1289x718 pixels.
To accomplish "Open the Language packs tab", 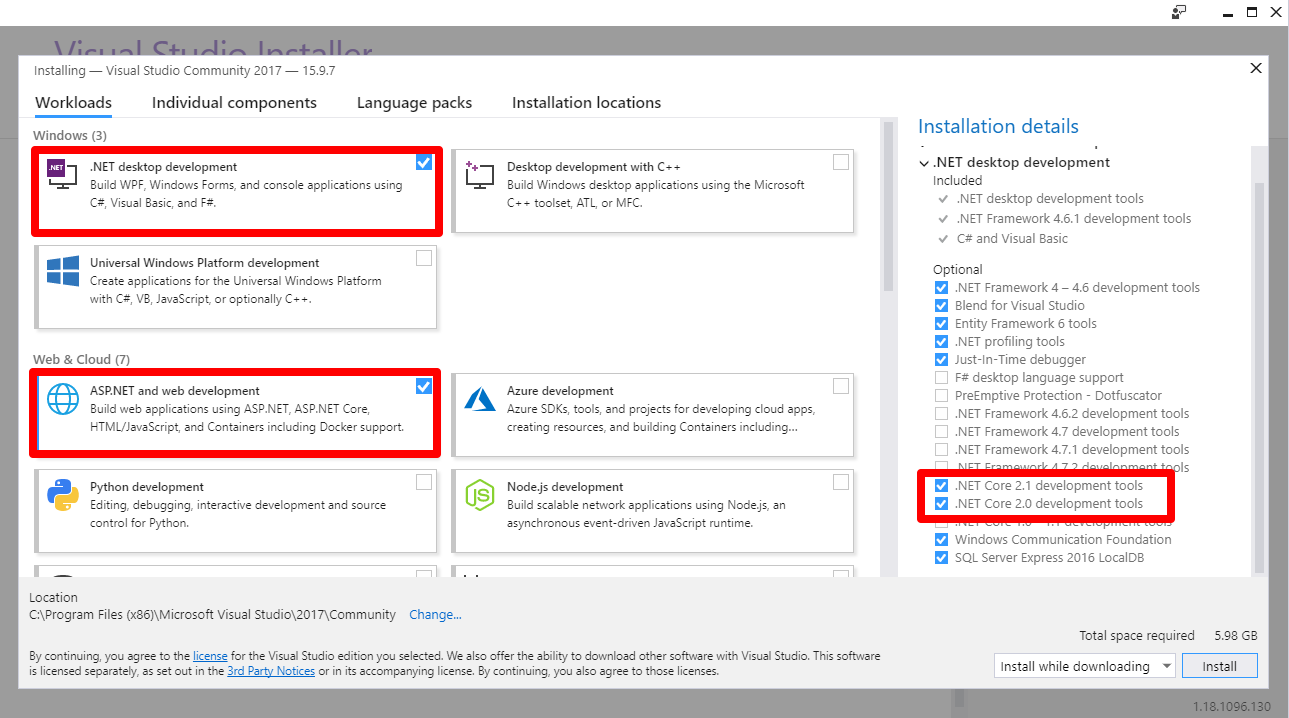I will click(x=414, y=103).
